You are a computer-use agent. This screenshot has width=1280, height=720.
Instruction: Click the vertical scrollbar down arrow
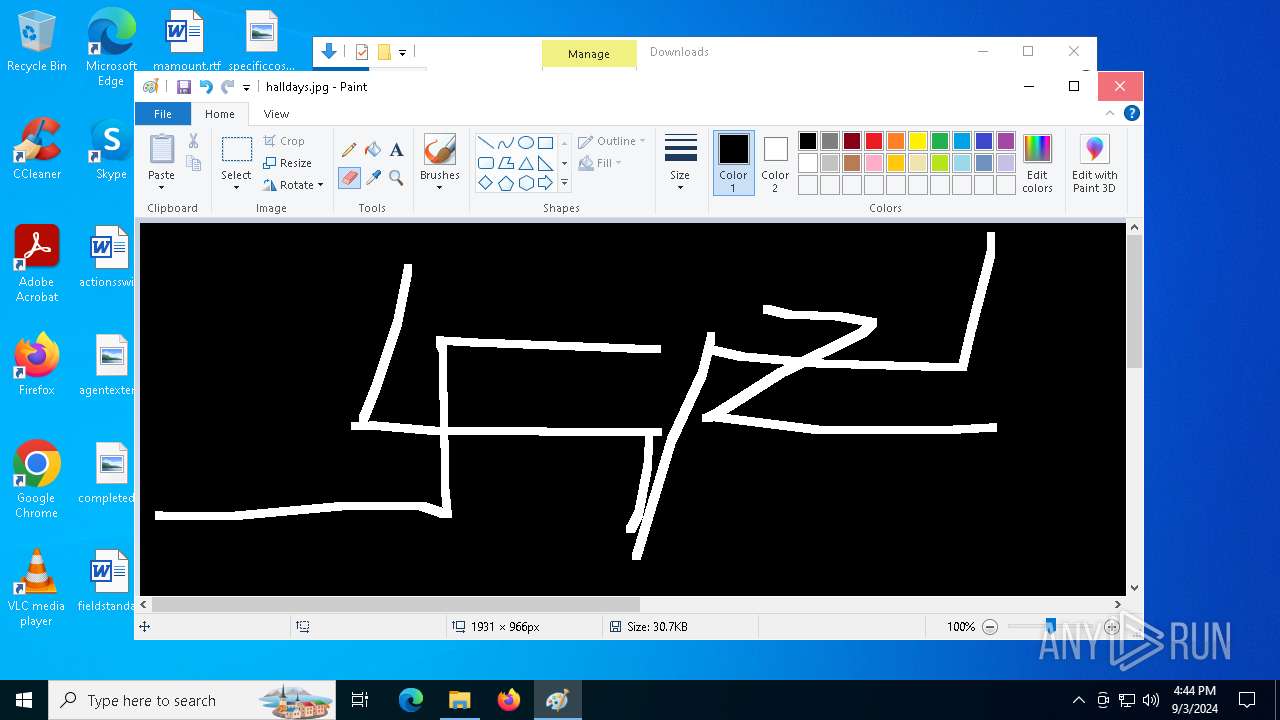(x=1134, y=588)
